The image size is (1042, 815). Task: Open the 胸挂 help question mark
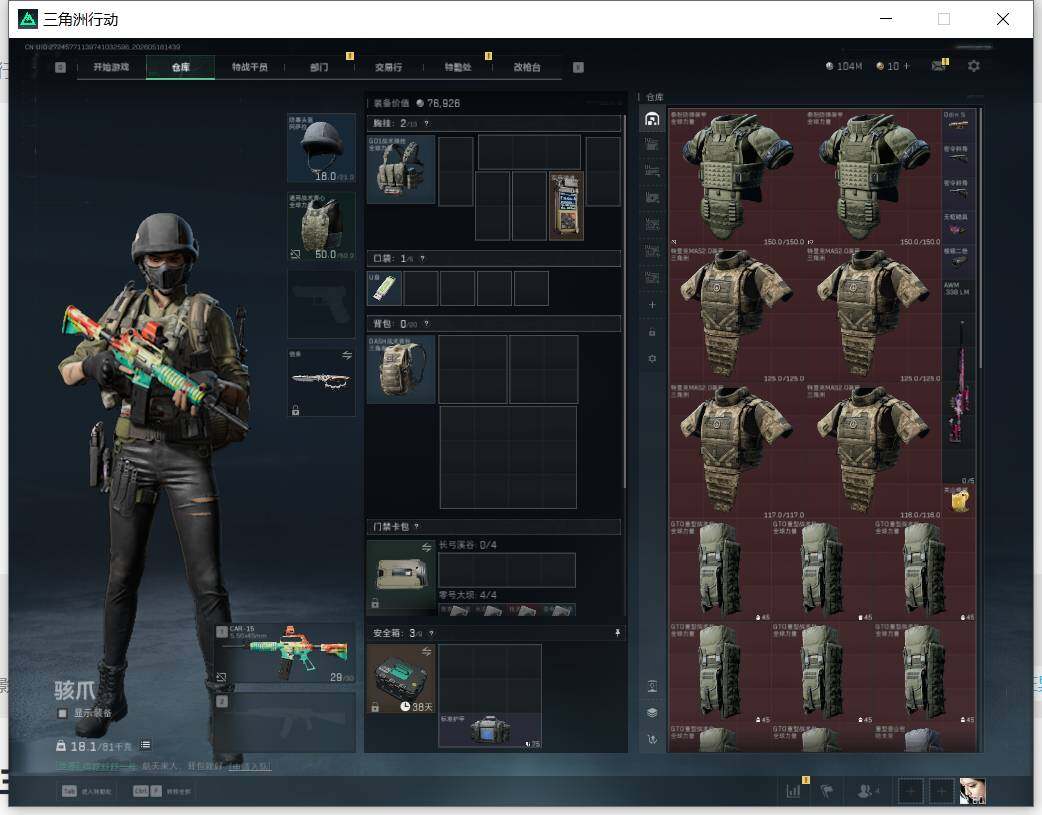(427, 124)
